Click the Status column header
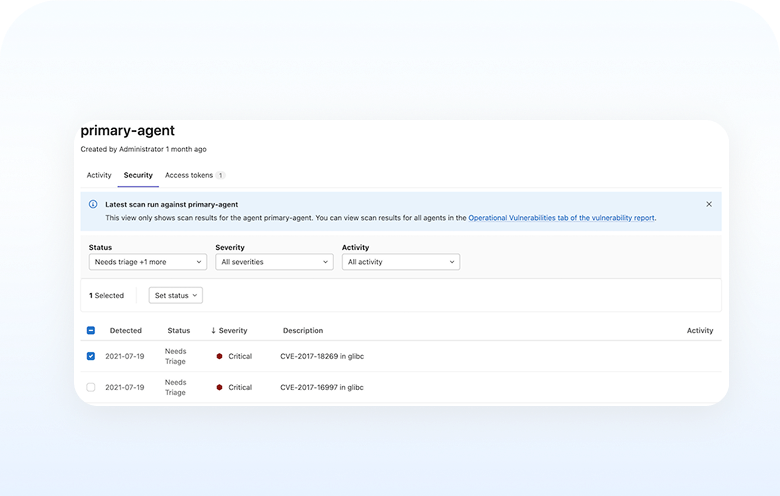 179,330
